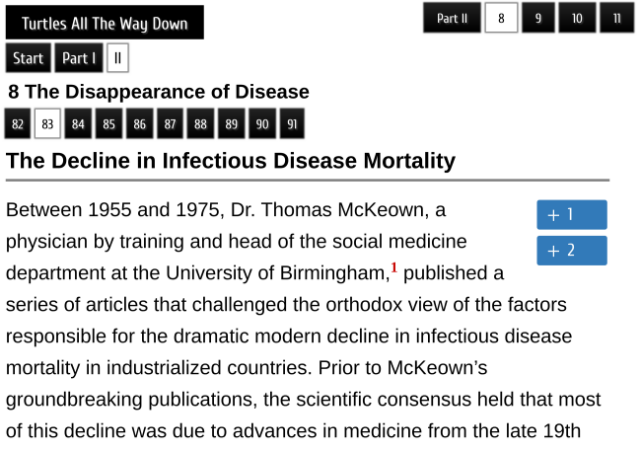Open chapter 8 button
The height and width of the screenshot is (450, 640).
(501, 18)
